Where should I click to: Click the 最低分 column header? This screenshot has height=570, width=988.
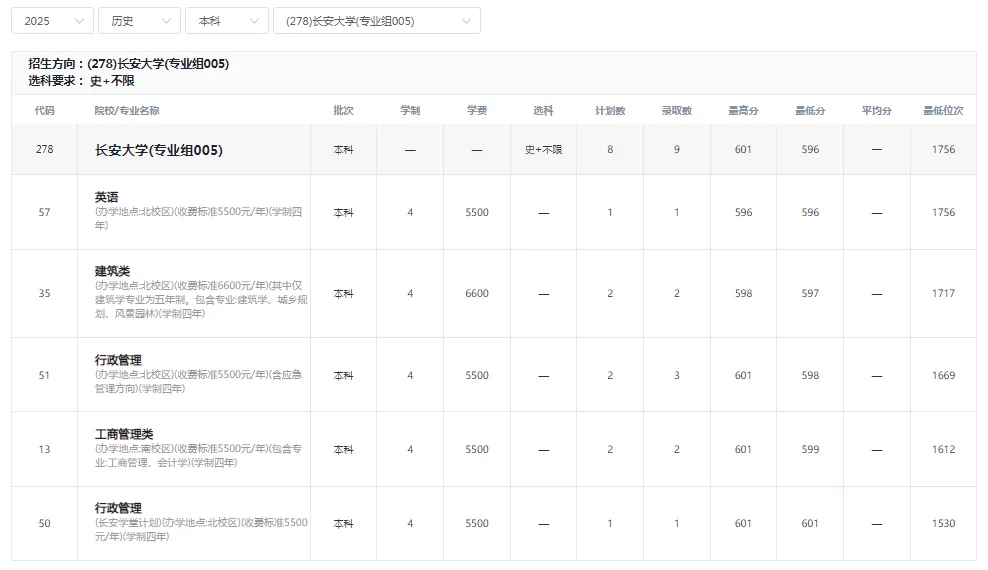pyautogui.click(x=810, y=110)
